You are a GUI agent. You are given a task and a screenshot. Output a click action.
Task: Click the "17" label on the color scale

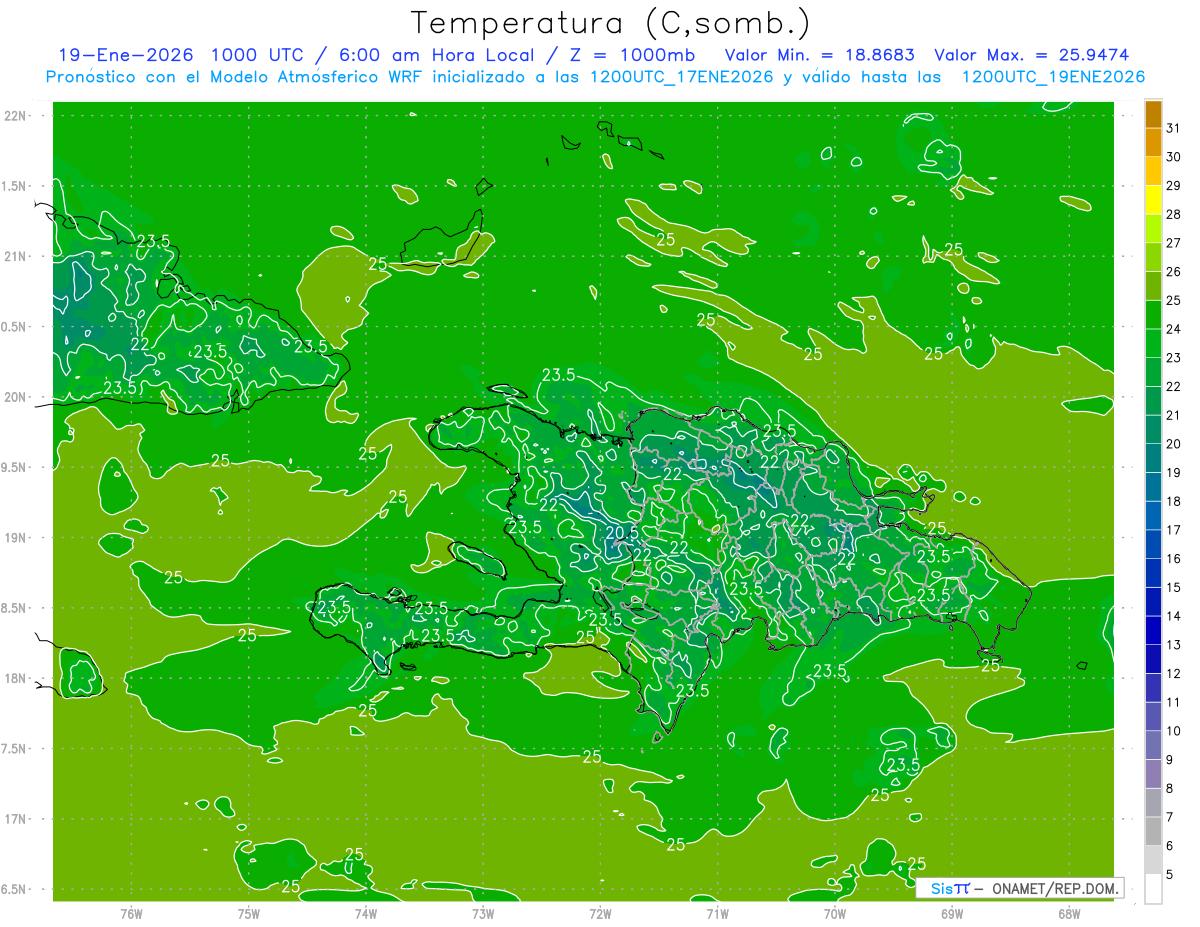tap(1174, 530)
